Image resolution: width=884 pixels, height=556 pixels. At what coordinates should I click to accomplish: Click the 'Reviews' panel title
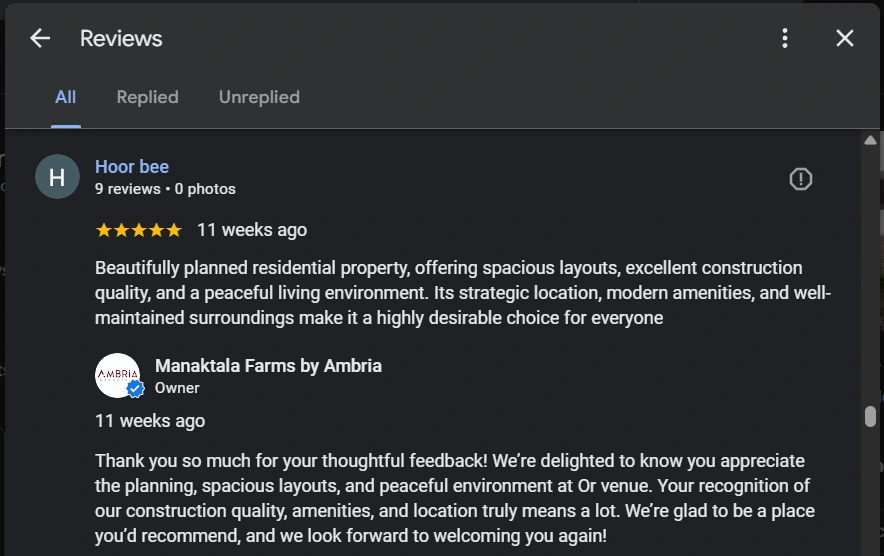tap(121, 38)
